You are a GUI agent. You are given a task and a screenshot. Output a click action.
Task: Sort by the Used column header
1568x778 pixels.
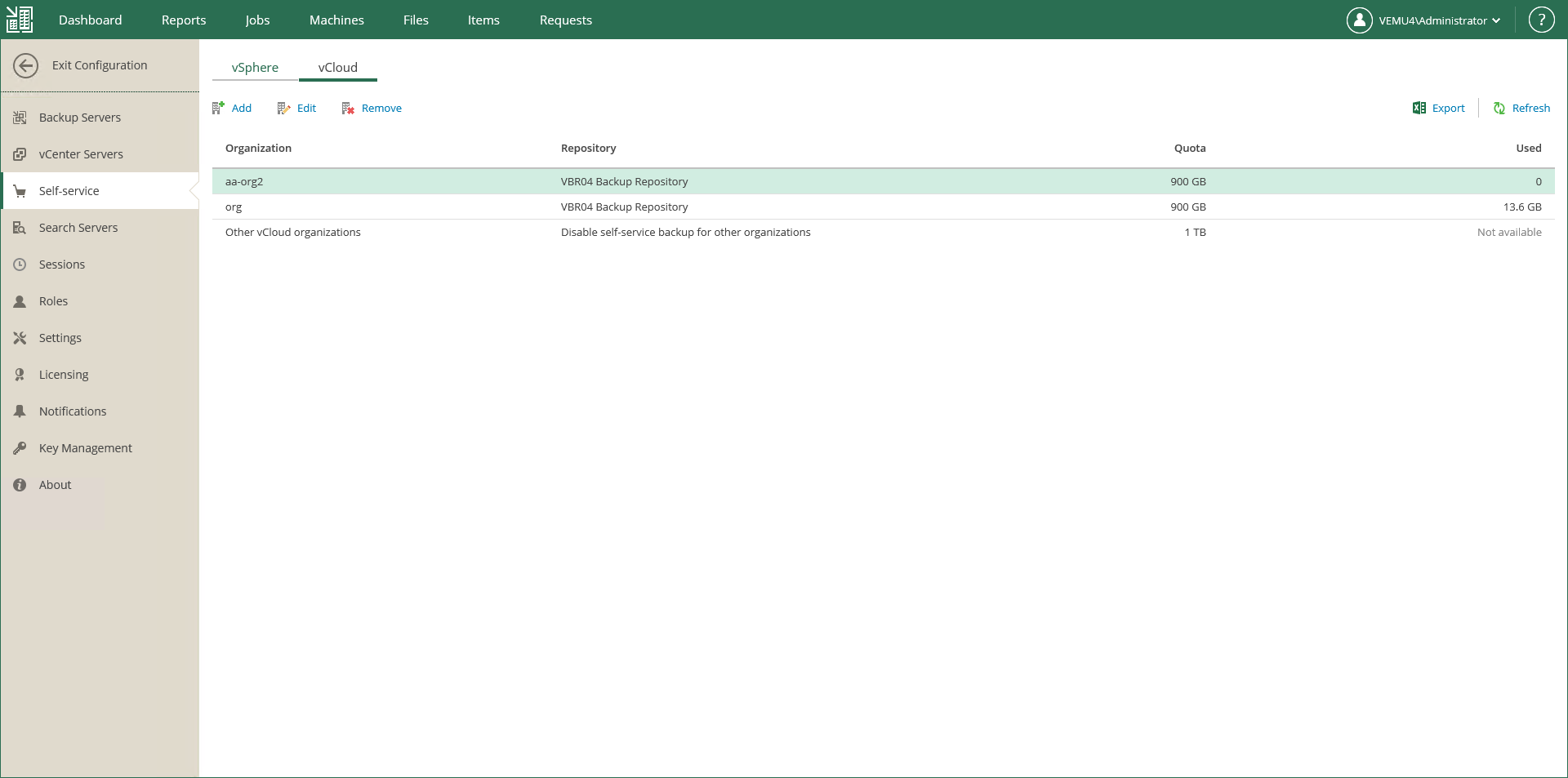coord(1529,148)
